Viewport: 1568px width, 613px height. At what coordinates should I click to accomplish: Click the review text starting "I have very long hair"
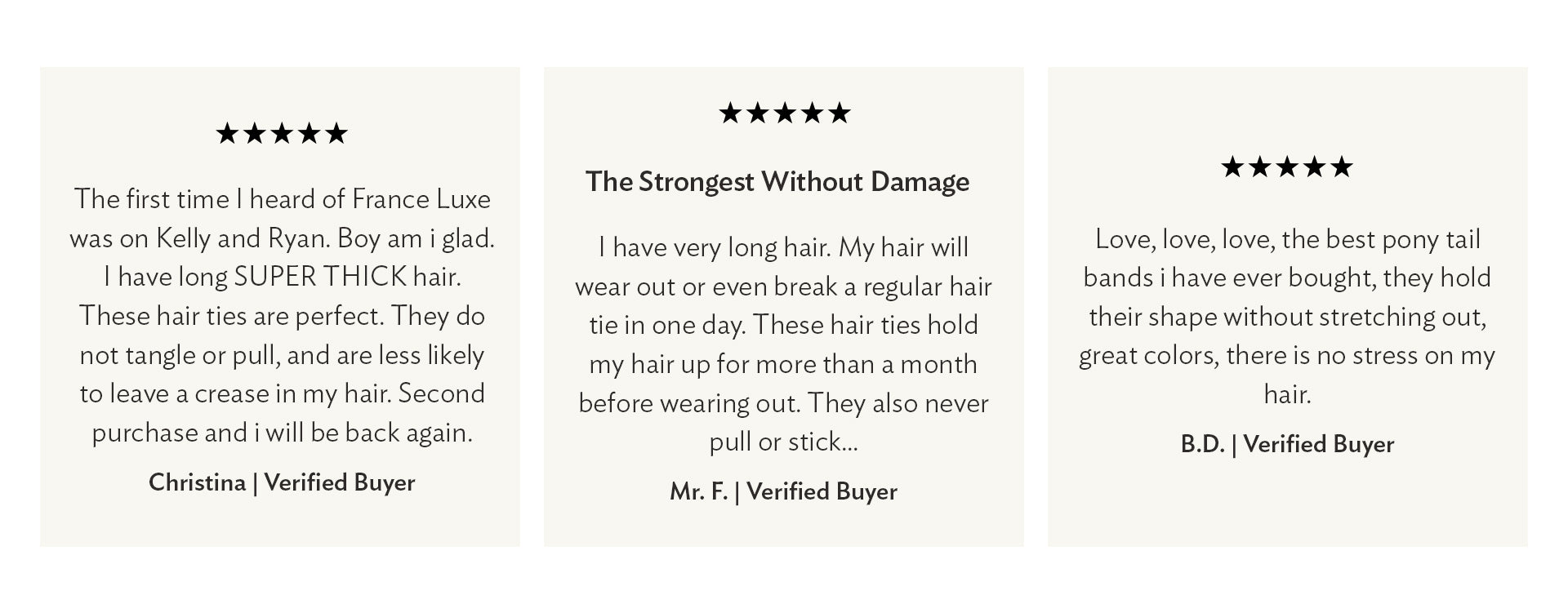[x=783, y=247]
